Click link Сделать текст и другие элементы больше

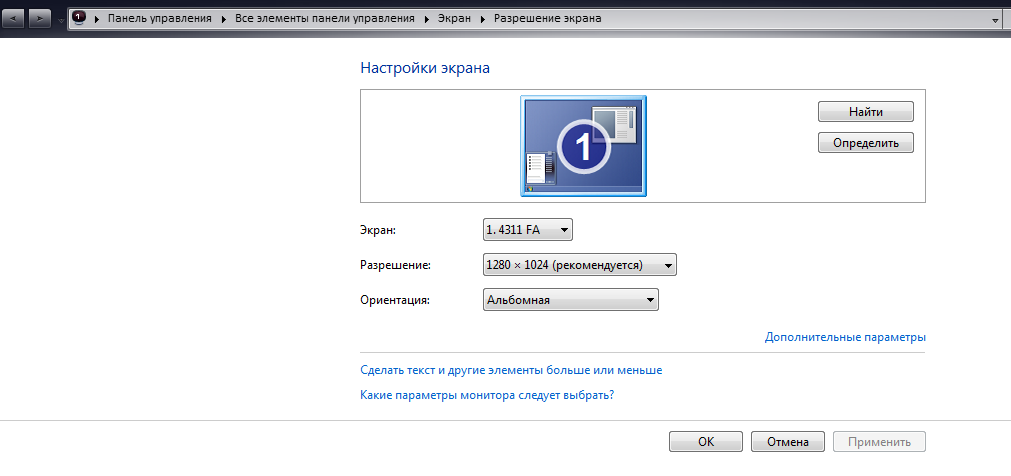tap(510, 370)
